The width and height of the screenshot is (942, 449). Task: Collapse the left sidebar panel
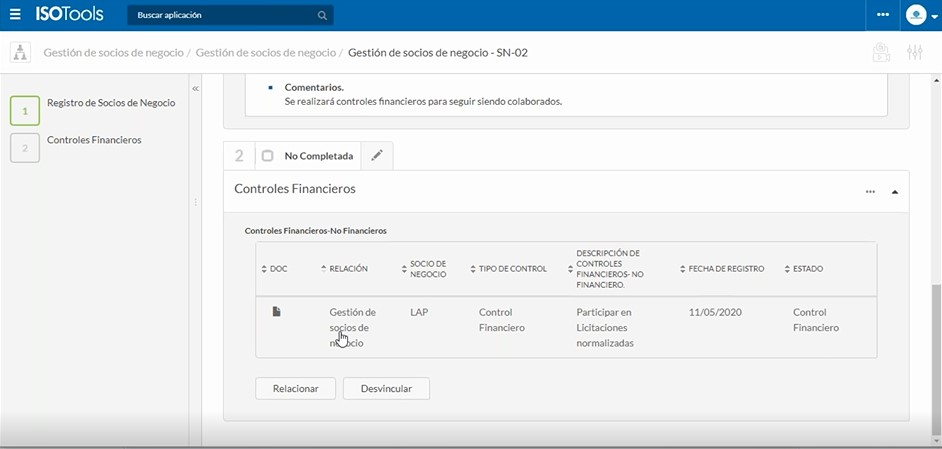[195, 89]
